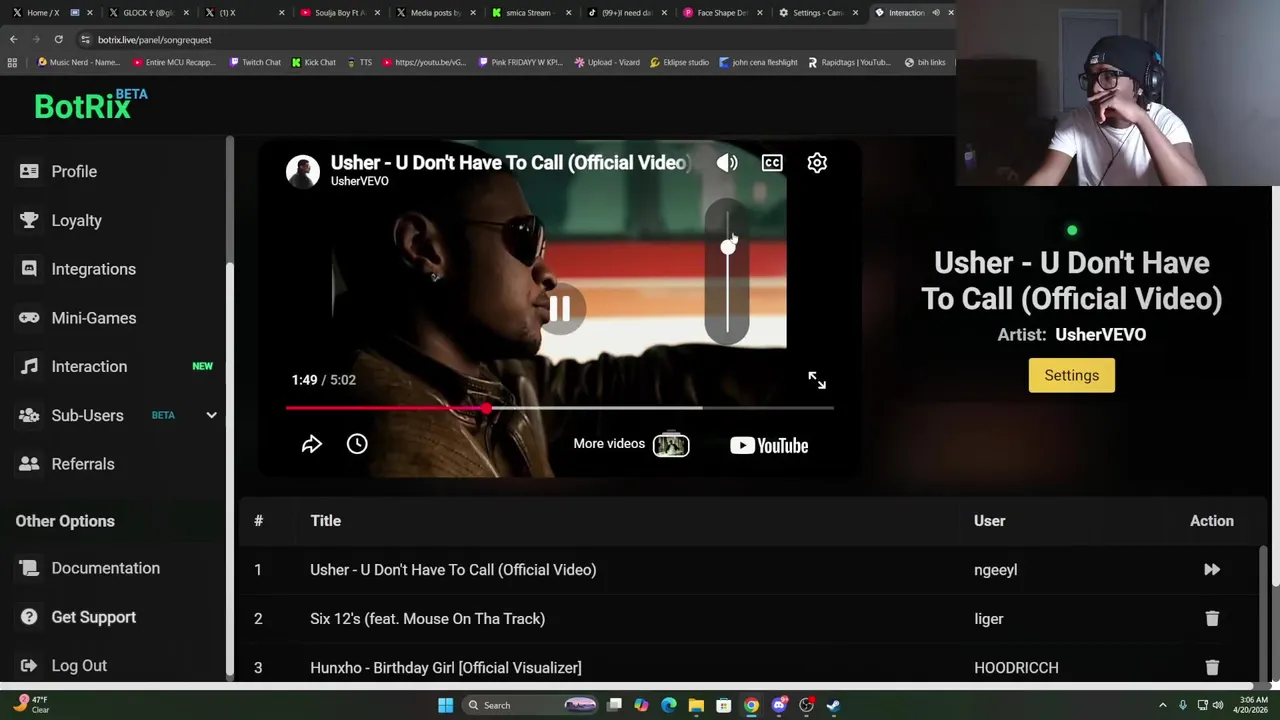The image size is (1280, 720).
Task: Pause the Usher video
Action: (559, 309)
